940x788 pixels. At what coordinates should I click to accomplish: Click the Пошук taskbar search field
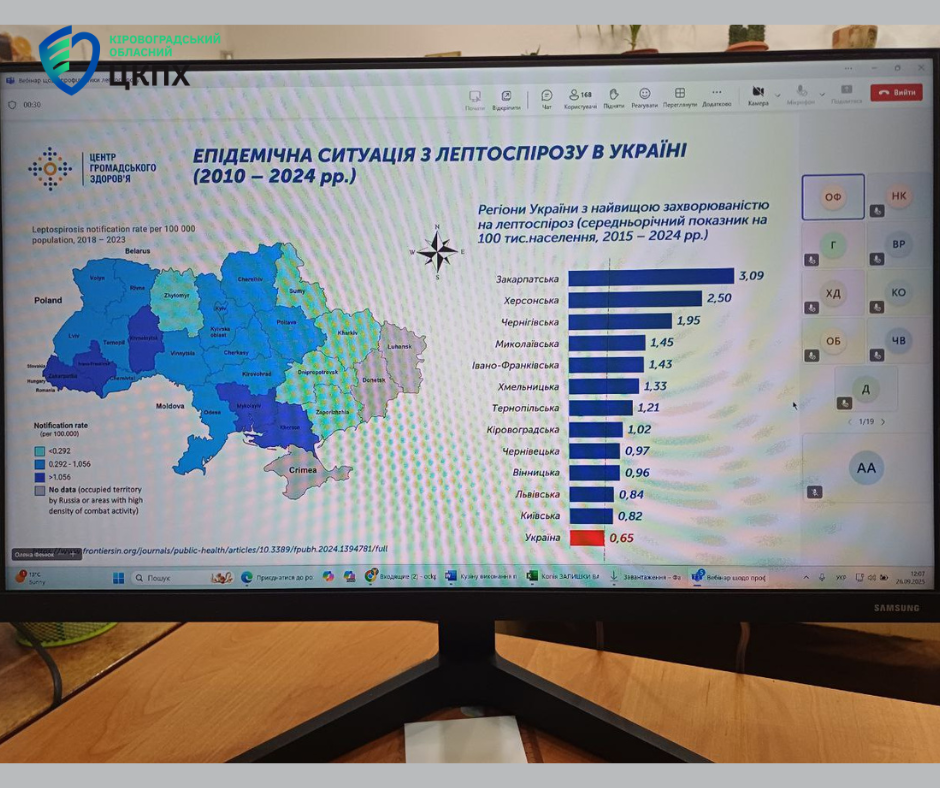(x=170, y=577)
